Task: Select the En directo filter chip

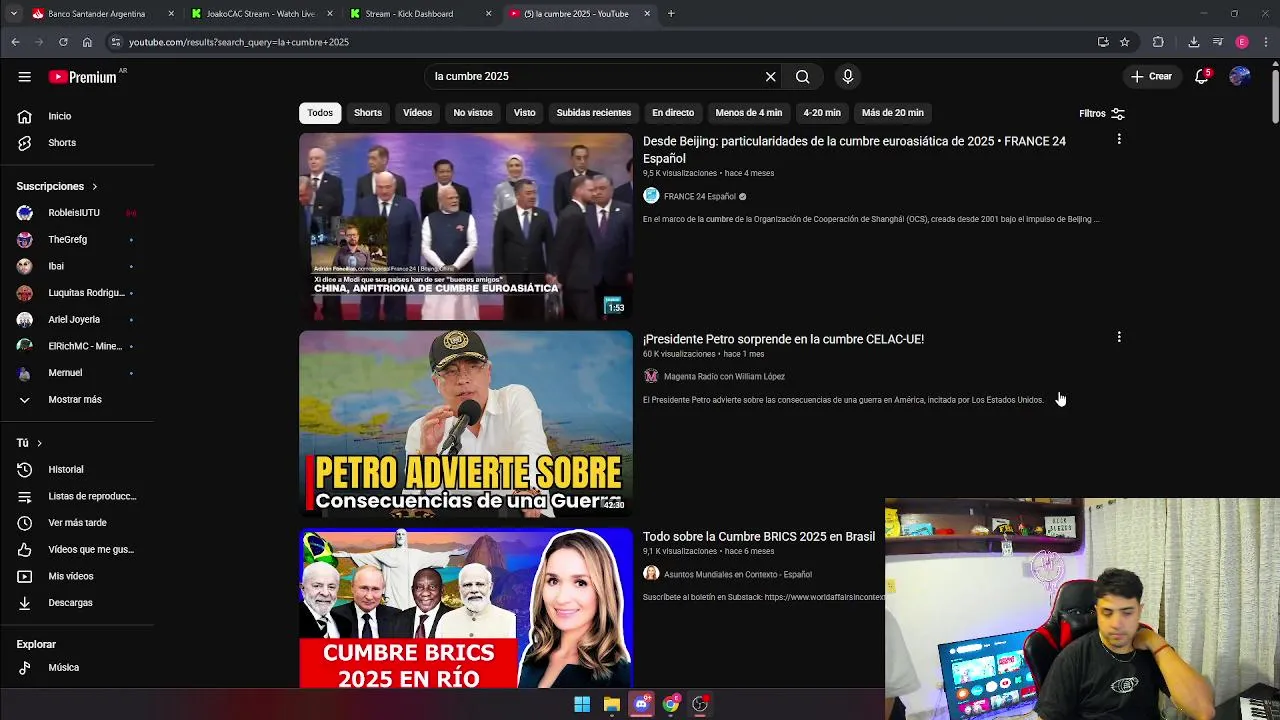Action: pos(673,113)
